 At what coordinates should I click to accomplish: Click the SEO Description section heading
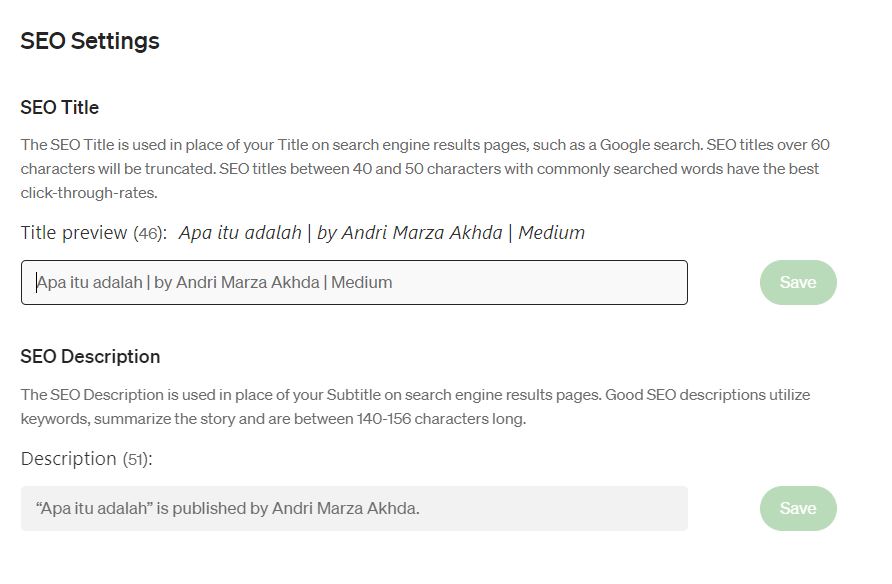pyautogui.click(x=89, y=356)
